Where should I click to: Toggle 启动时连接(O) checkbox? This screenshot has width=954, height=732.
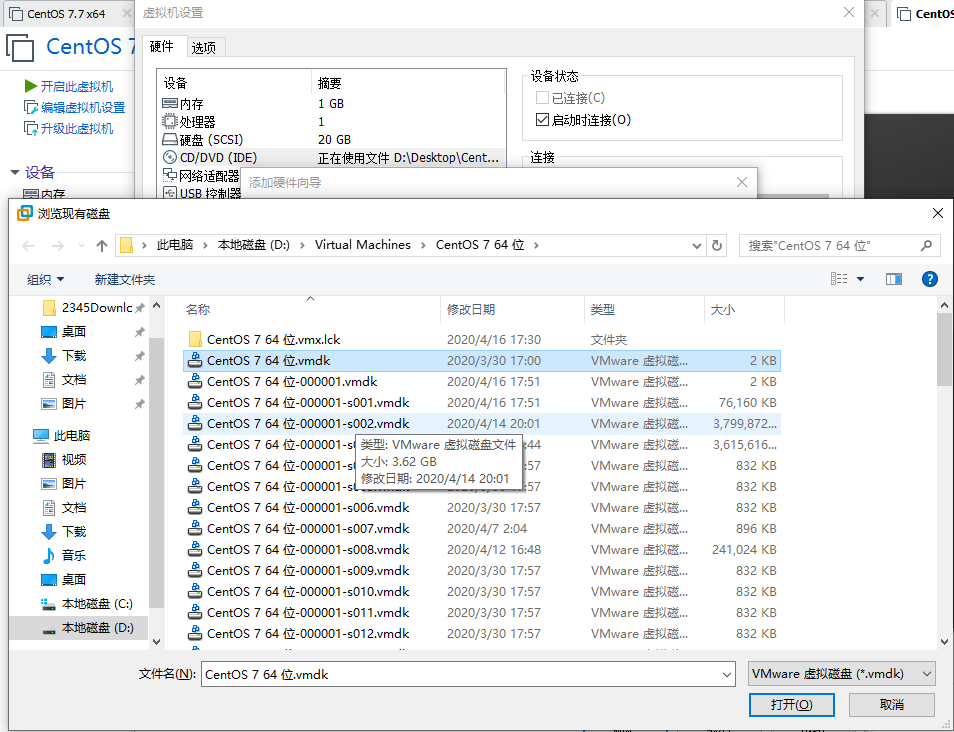pos(542,120)
